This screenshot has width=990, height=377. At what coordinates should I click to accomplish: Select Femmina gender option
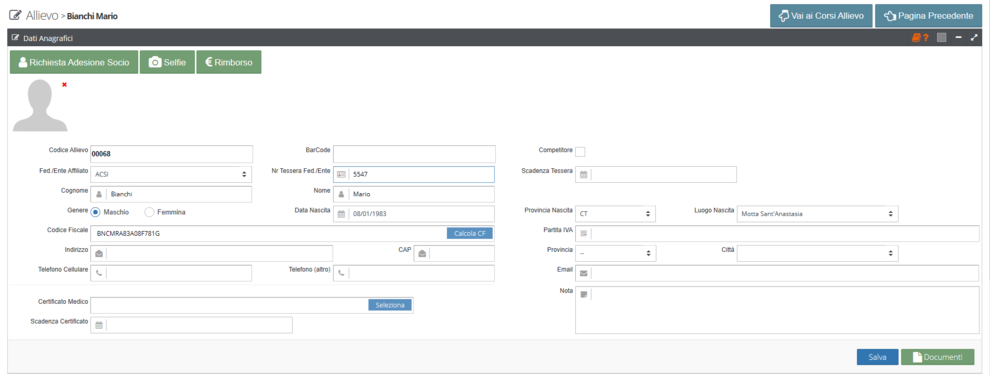tap(150, 212)
